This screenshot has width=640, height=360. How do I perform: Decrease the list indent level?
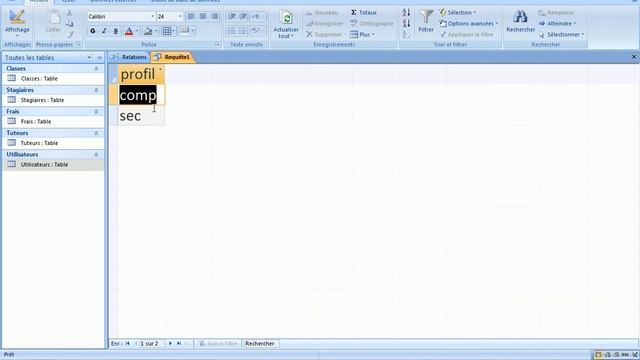232,16
